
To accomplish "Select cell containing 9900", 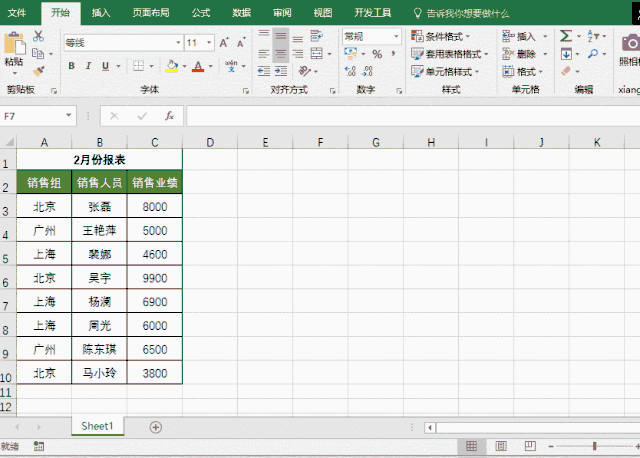I will click(x=155, y=278).
